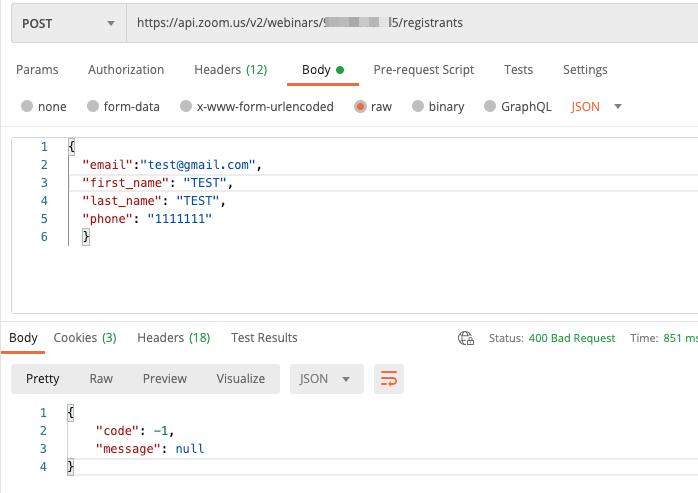Switch to the Authorization tab
698x493 pixels.
[x=126, y=70]
